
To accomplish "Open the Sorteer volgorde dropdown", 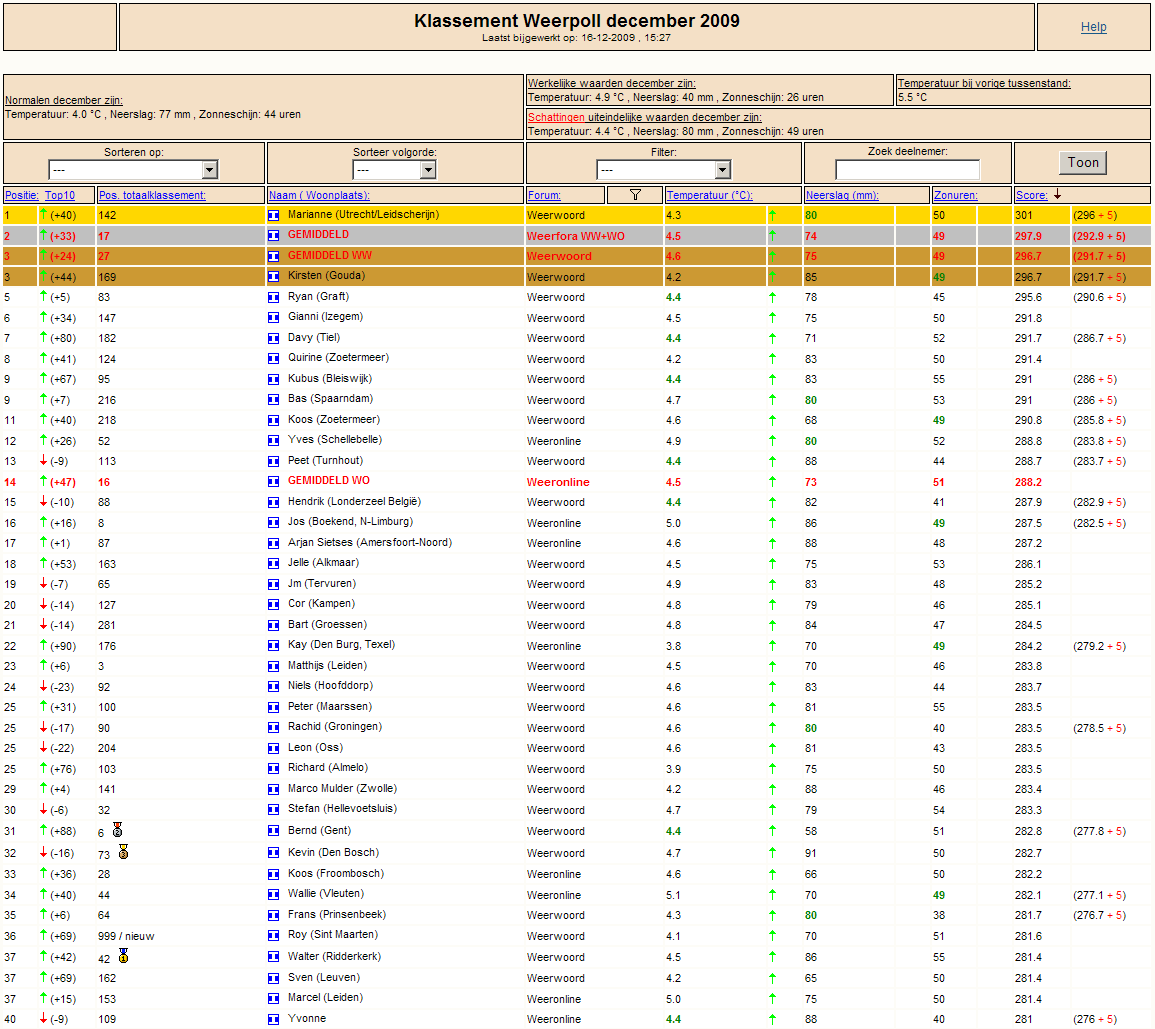I will click(x=395, y=170).
